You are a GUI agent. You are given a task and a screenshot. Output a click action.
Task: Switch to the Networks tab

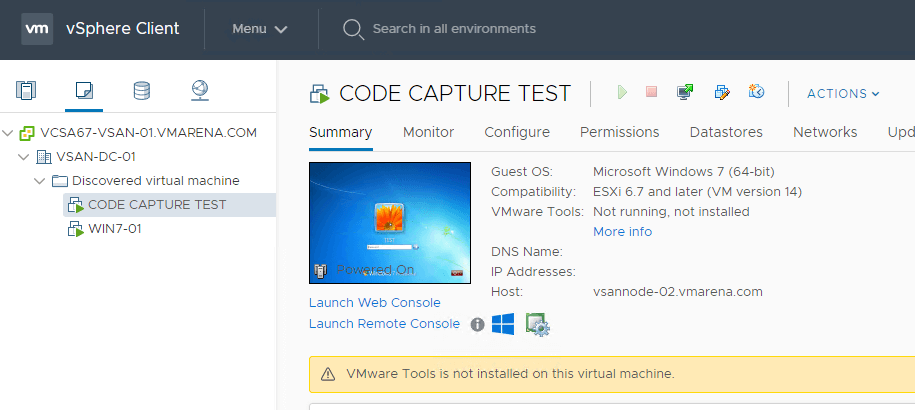click(x=825, y=132)
